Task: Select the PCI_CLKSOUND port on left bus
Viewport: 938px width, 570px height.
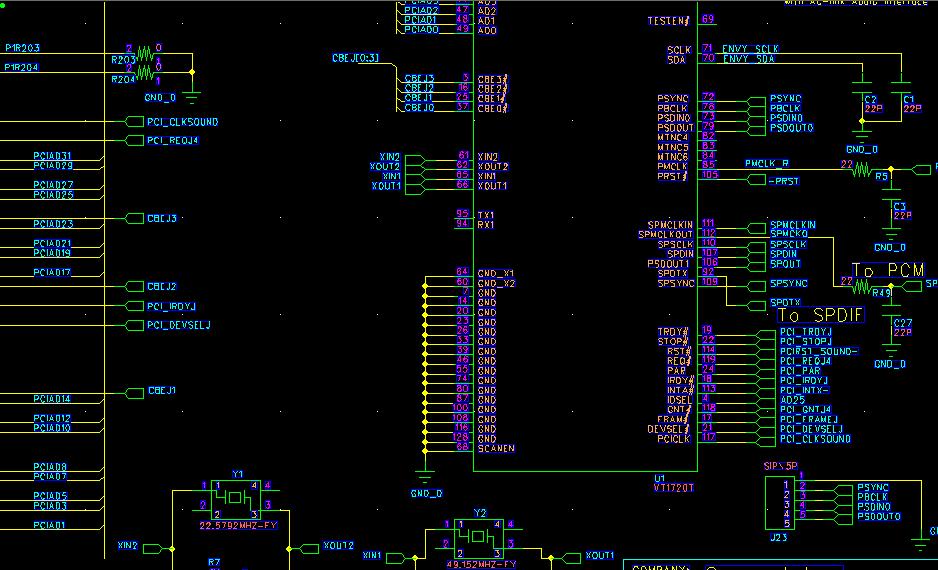Action: (181, 122)
